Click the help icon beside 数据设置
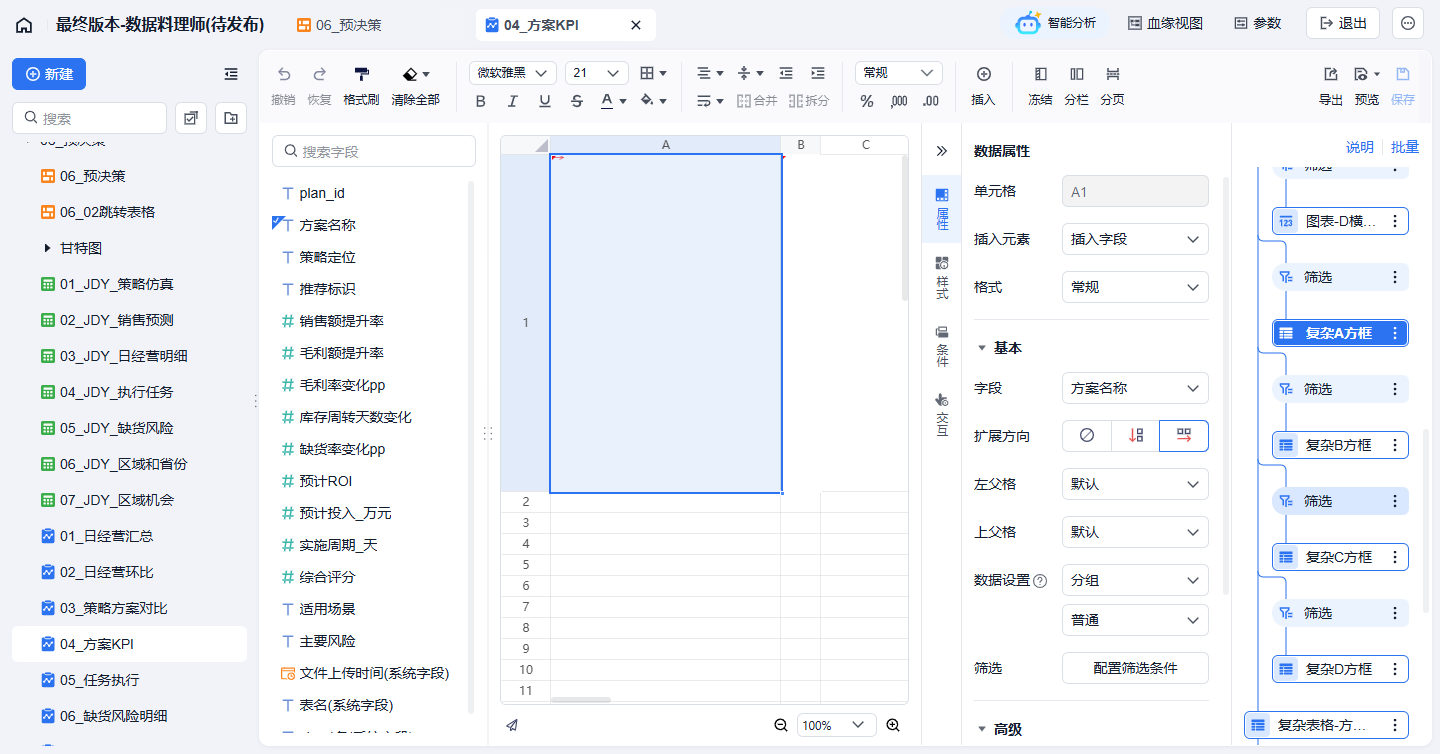 click(x=1040, y=581)
